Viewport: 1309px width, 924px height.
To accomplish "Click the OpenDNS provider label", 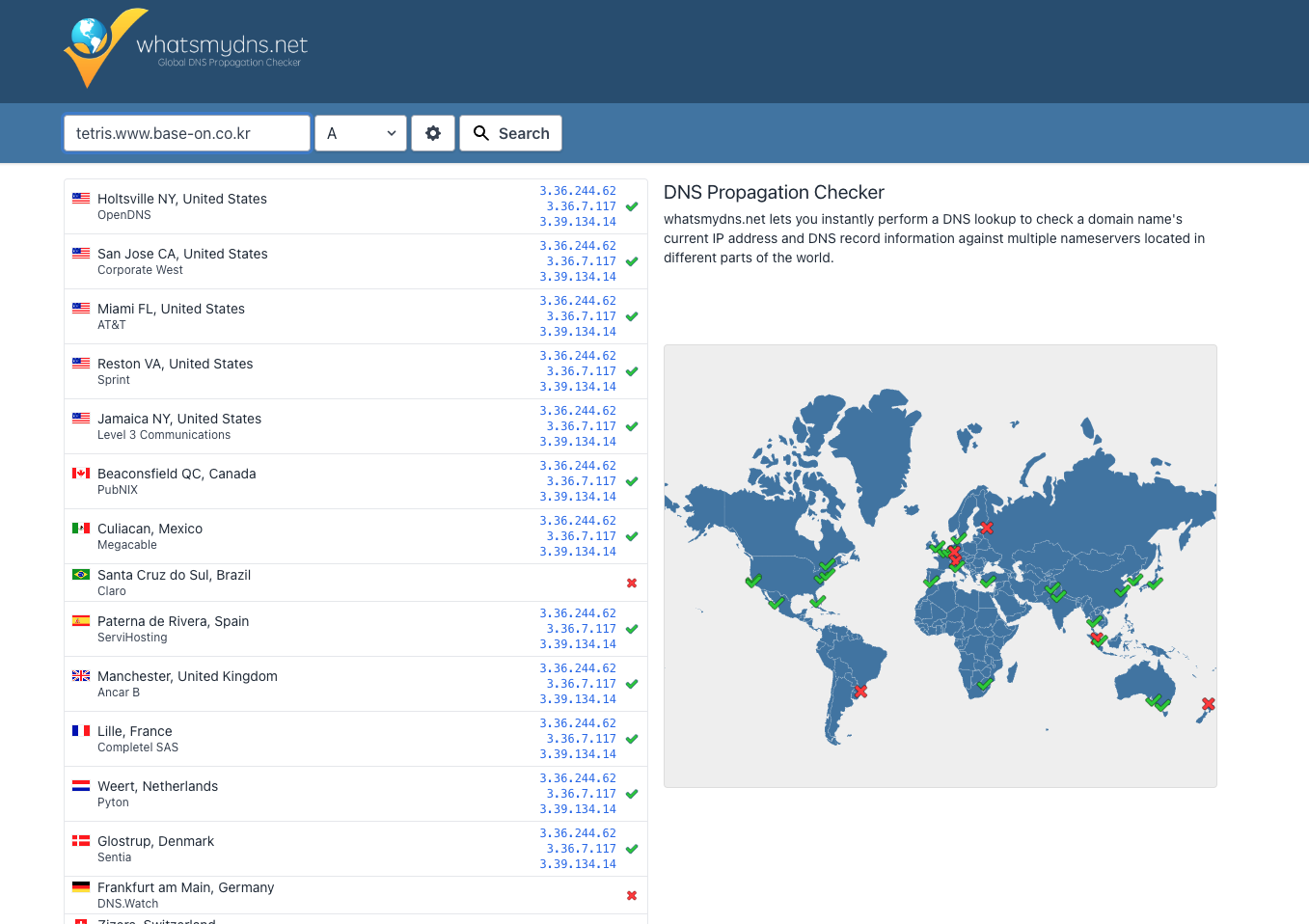I will pos(123,215).
